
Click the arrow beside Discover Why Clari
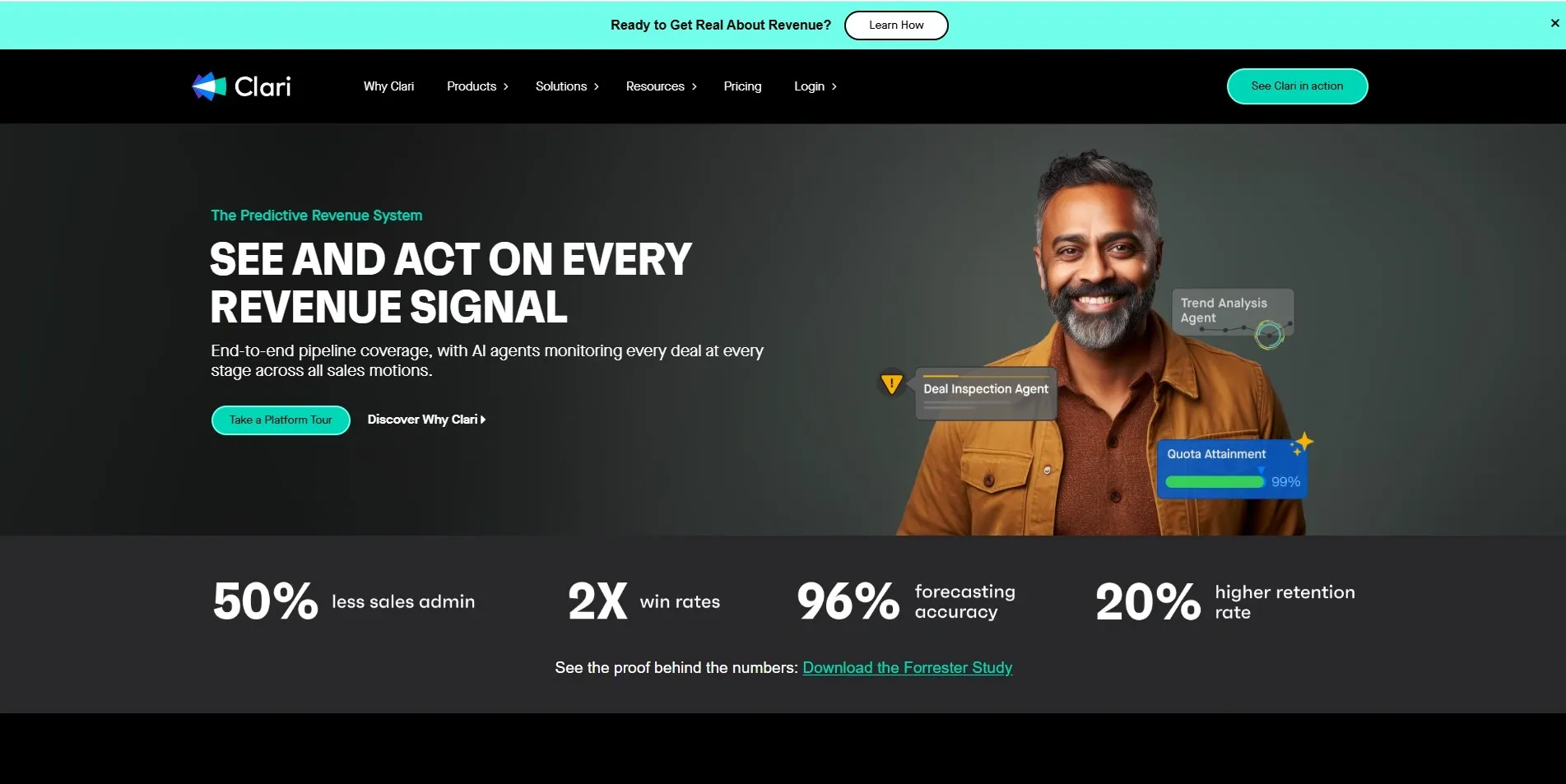pyautogui.click(x=483, y=420)
